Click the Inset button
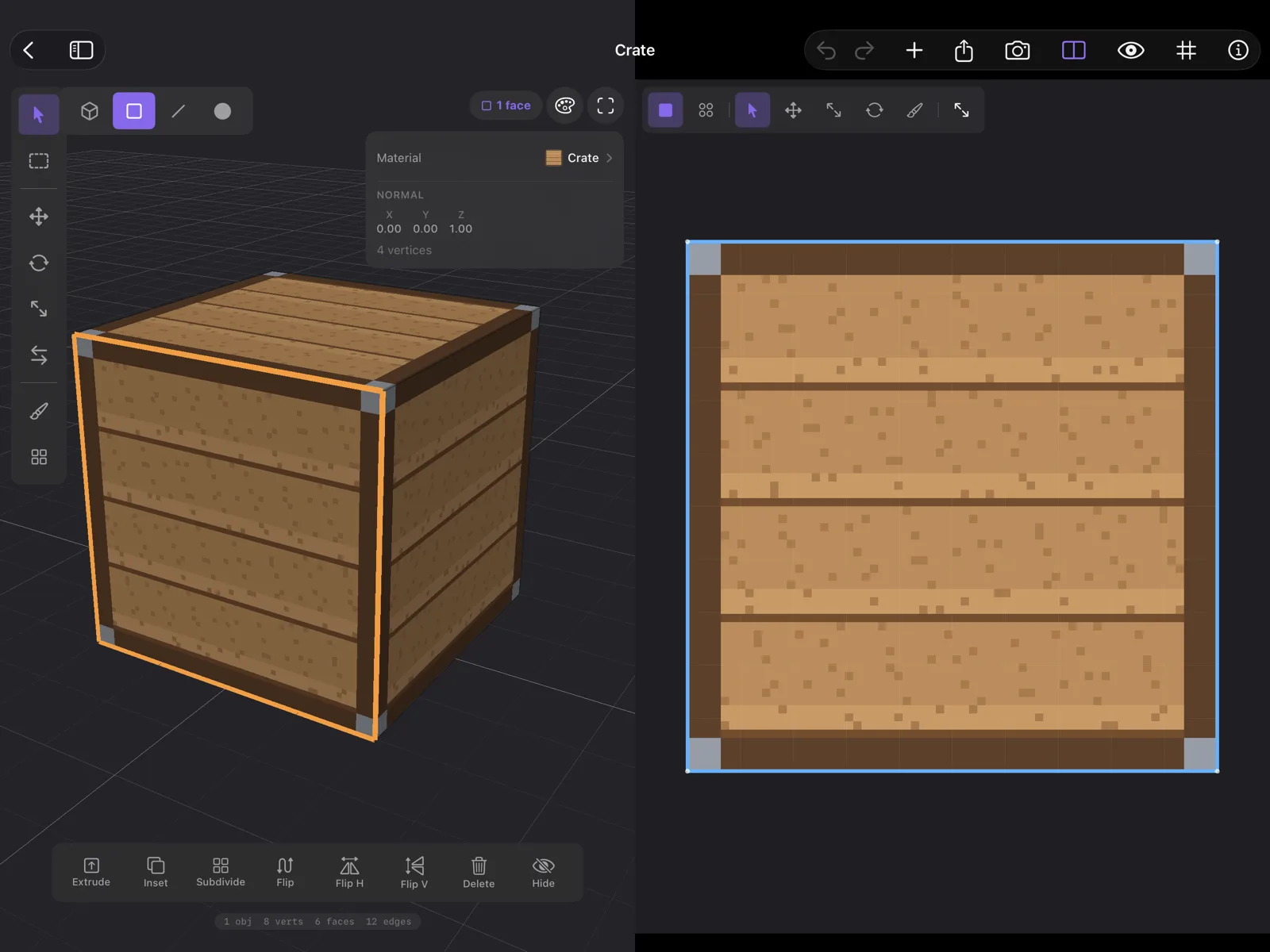Viewport: 1270px width, 952px height. coord(156,872)
